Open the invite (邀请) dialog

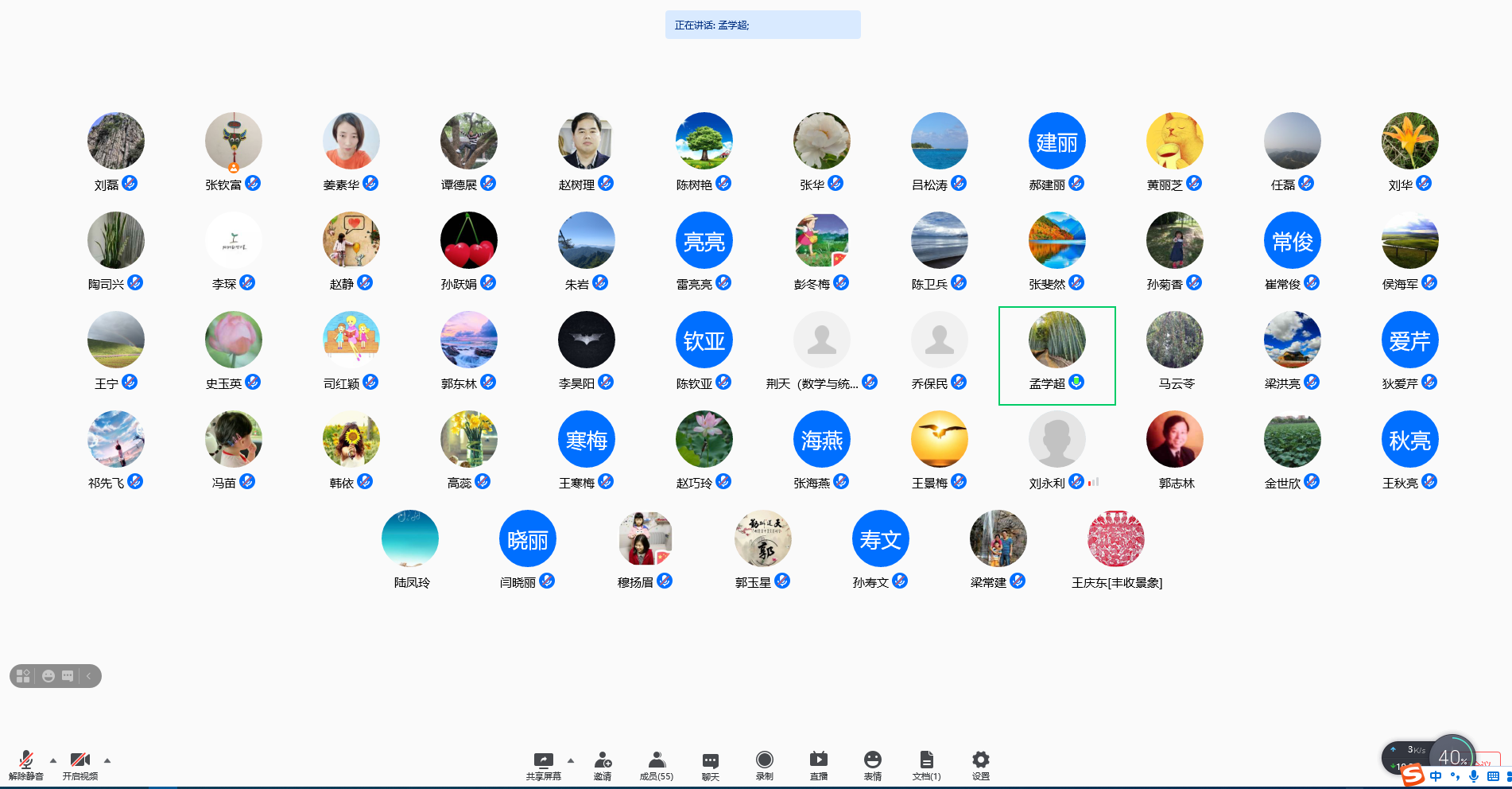[x=603, y=764]
